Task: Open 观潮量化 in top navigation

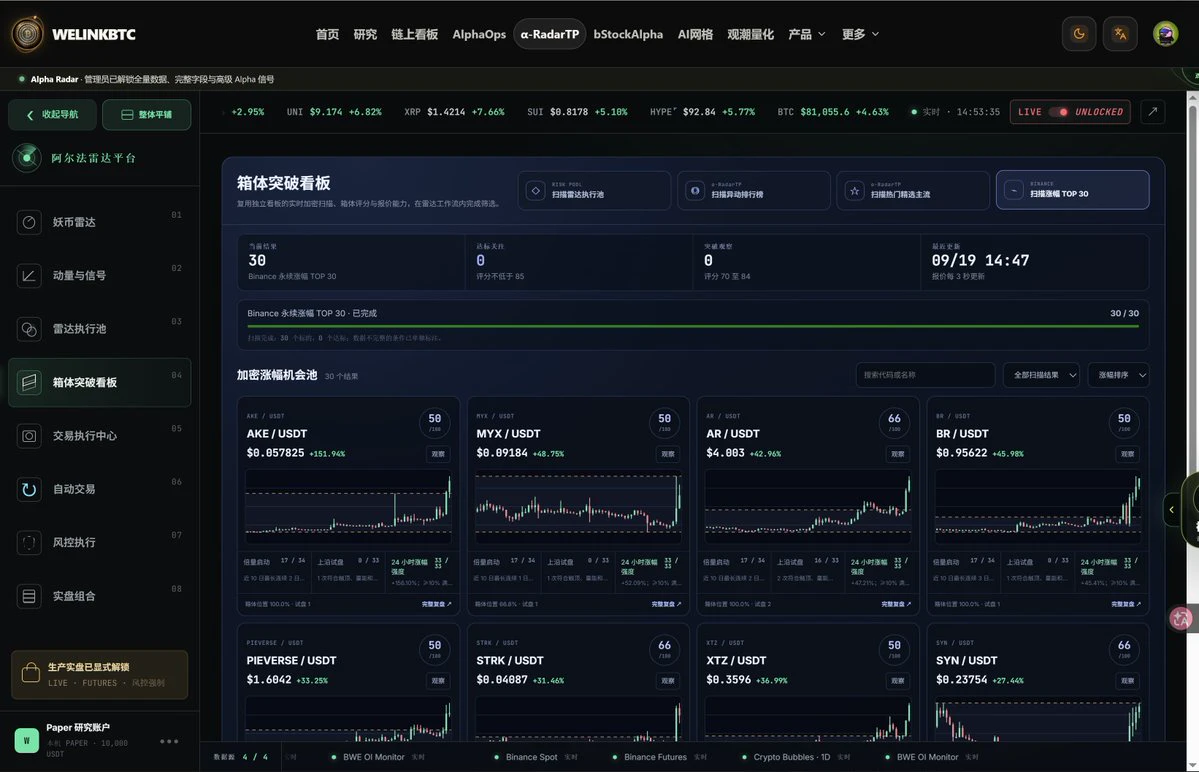Action: pyautogui.click(x=750, y=34)
